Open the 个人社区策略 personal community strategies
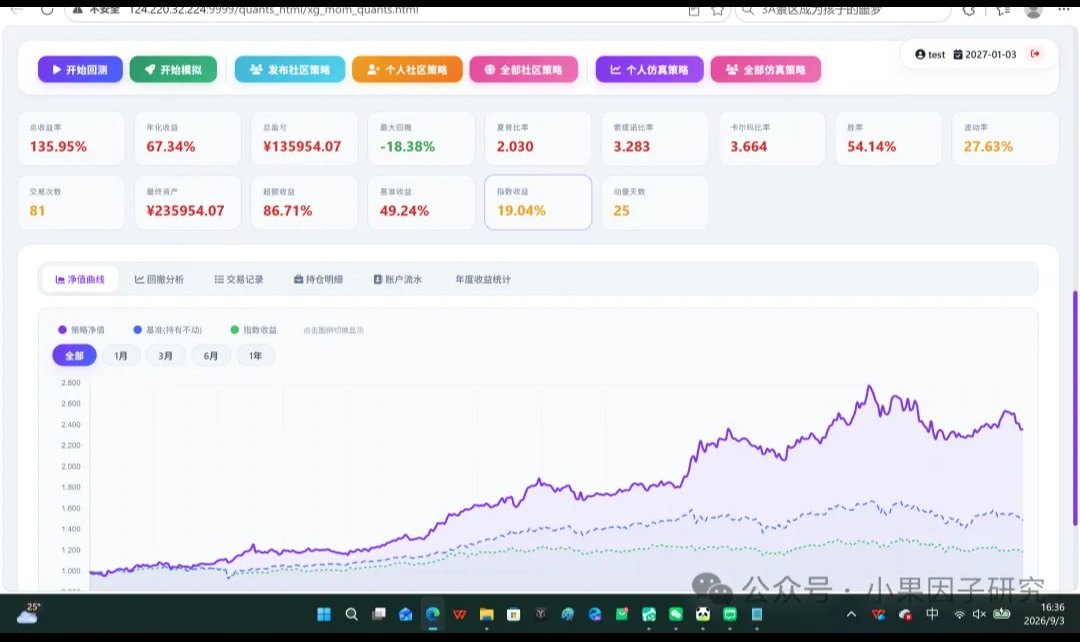The image size is (1080, 642). tap(407, 70)
